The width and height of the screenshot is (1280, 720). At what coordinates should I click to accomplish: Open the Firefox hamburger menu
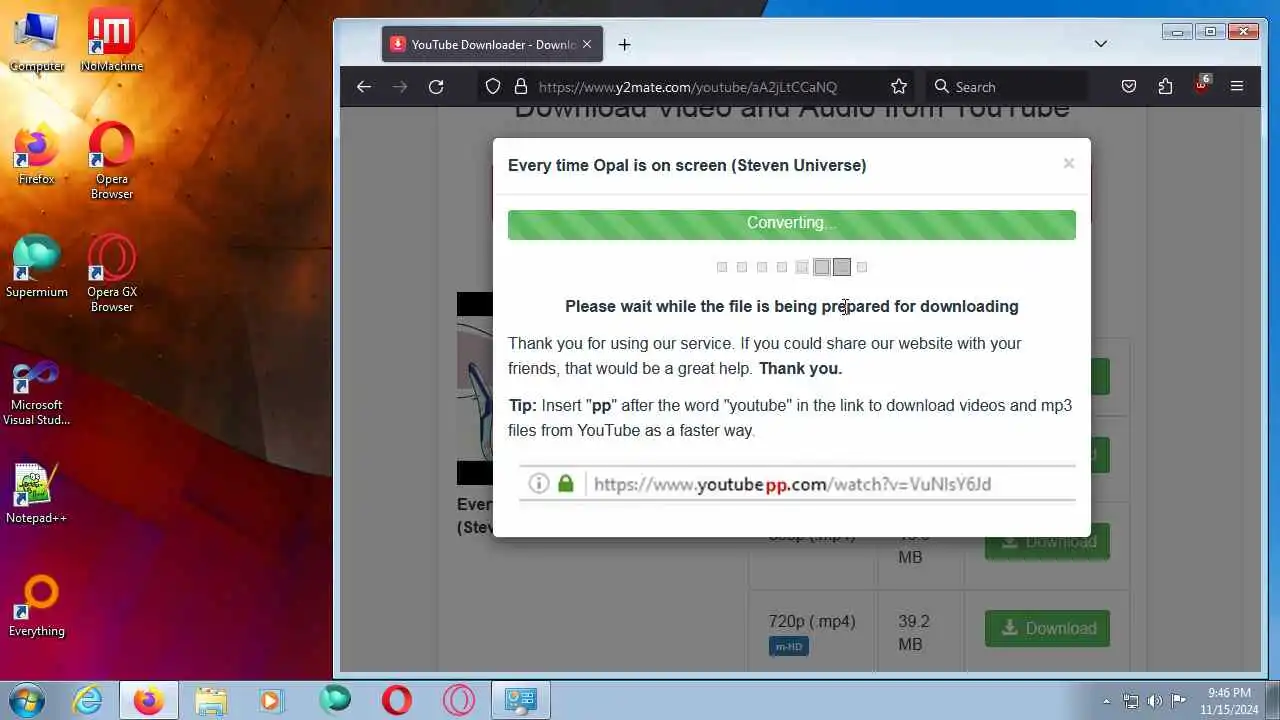click(x=1237, y=87)
